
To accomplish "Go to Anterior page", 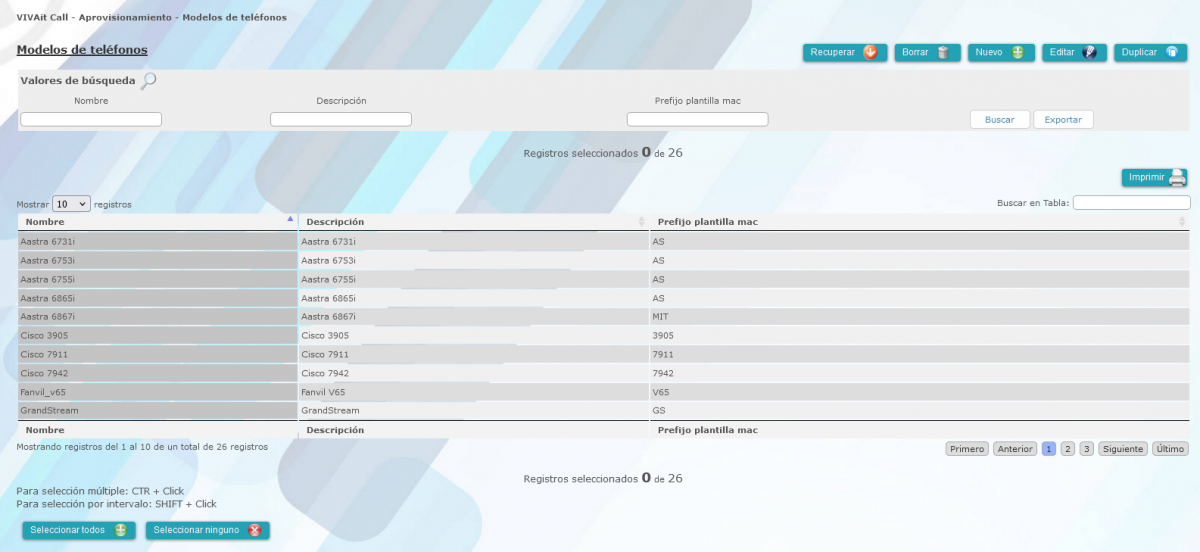I will (1015, 449).
